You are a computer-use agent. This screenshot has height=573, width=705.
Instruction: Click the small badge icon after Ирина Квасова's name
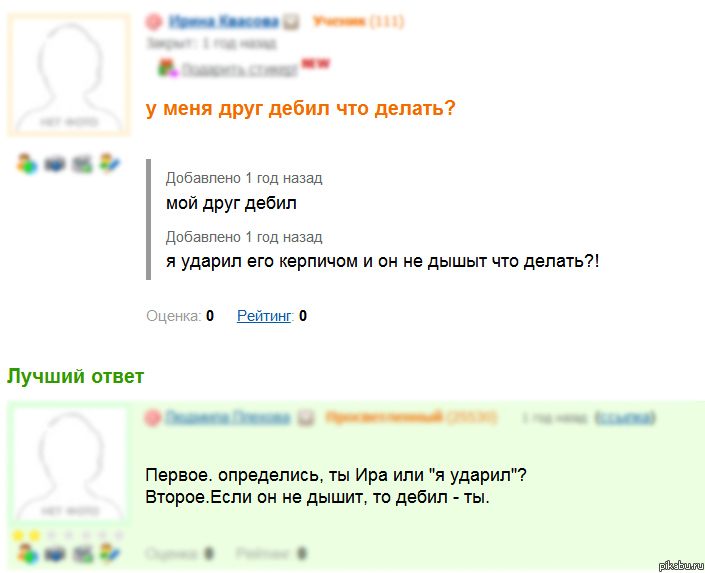point(291,21)
